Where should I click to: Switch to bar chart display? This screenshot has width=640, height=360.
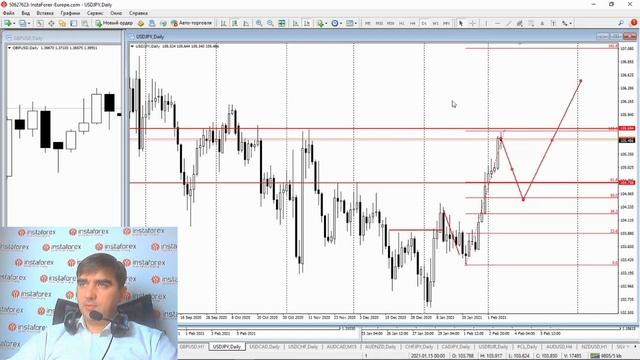[223, 23]
